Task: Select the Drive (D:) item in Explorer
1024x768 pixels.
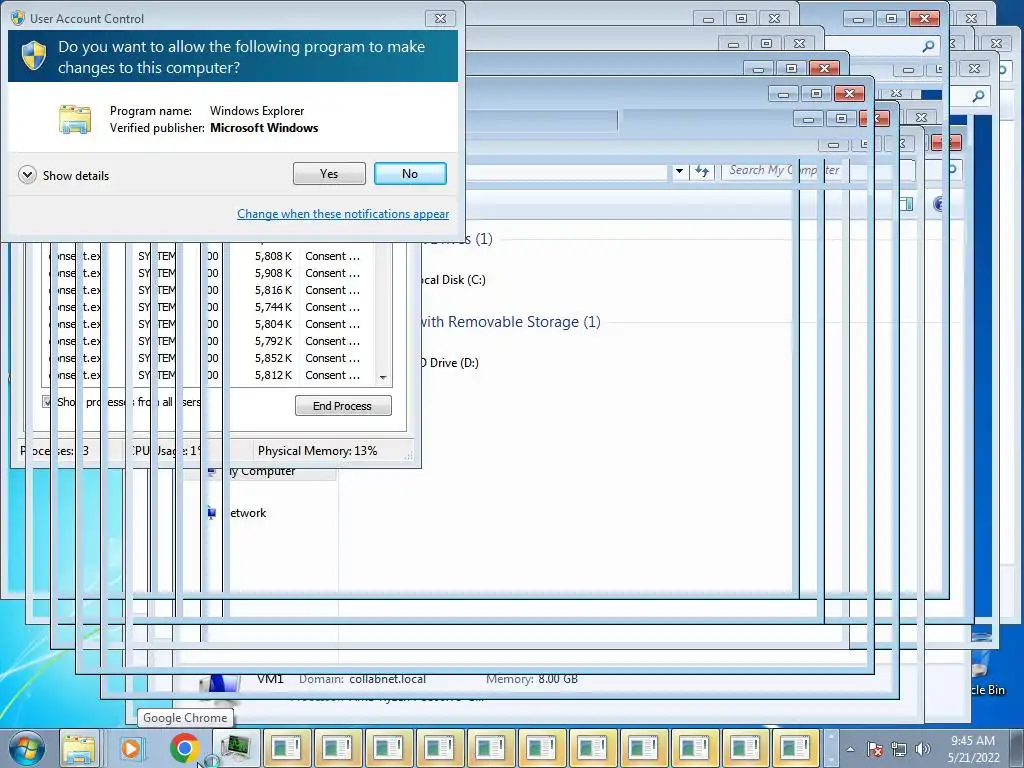Action: coord(449,362)
